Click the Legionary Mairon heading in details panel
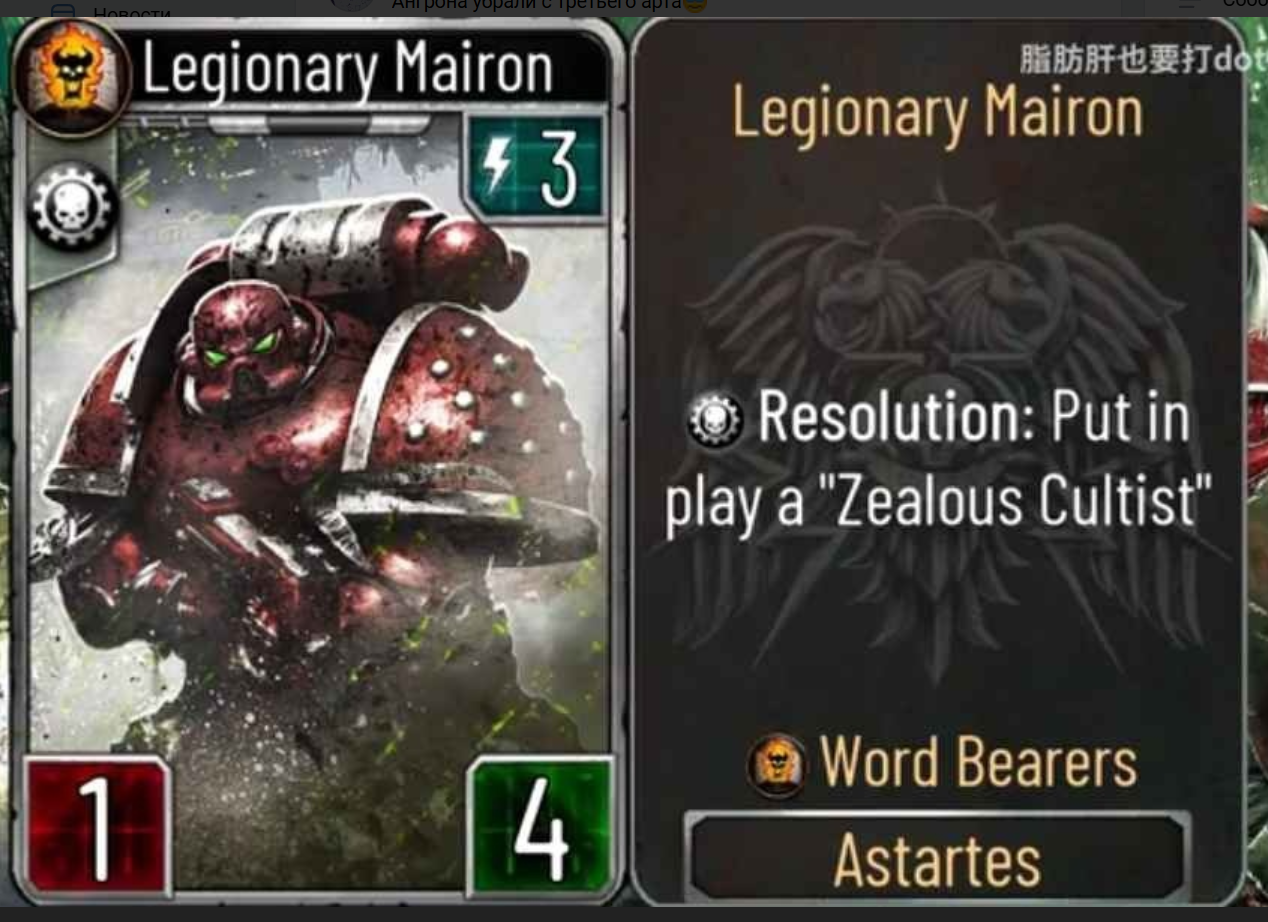1268x922 pixels. 938,112
